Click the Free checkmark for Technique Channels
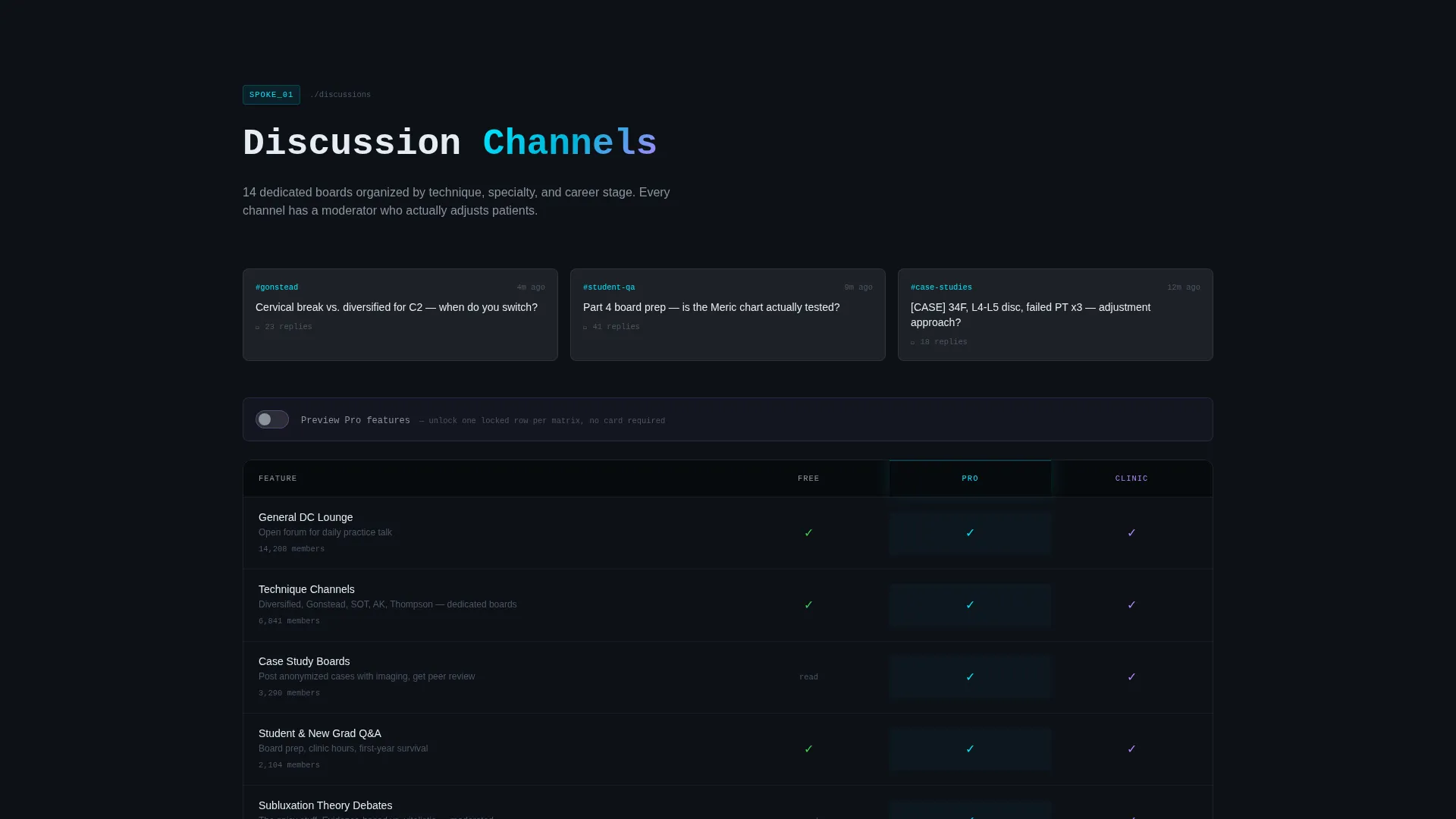 click(808, 605)
